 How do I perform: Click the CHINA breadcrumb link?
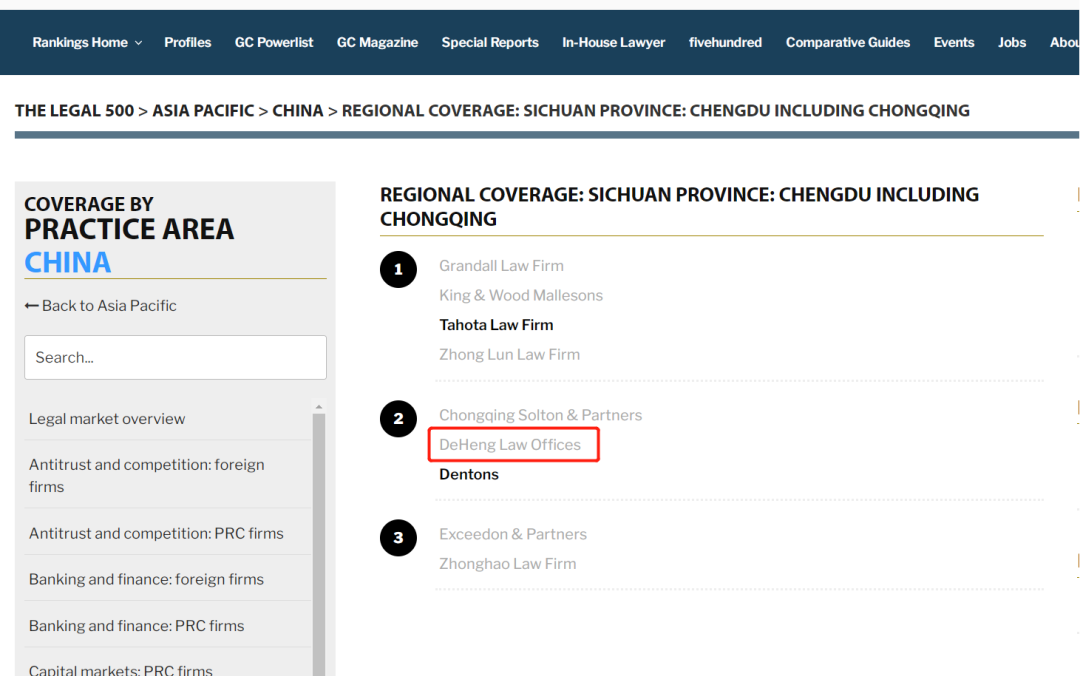pos(298,111)
